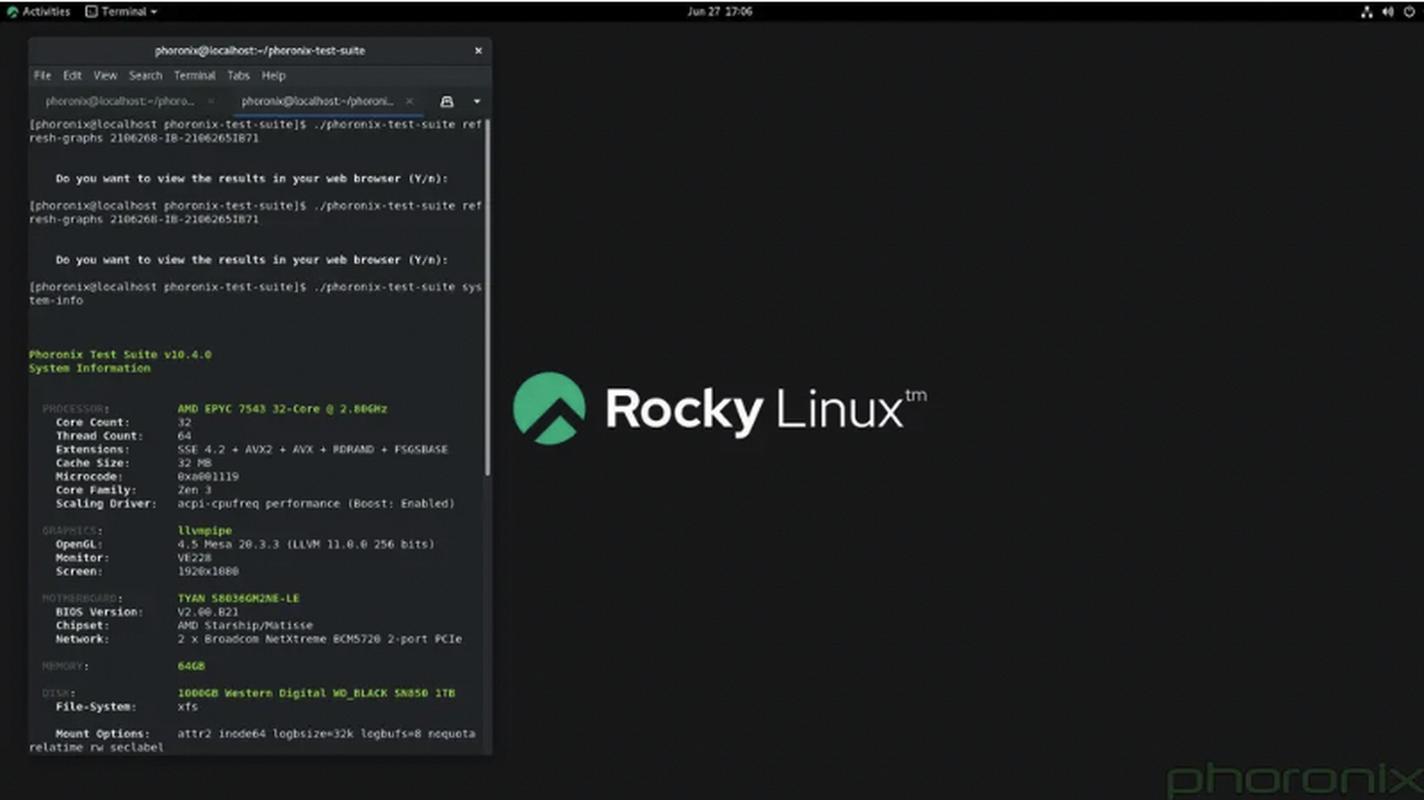Click the first 'view the results' prompt

click(x=252, y=178)
